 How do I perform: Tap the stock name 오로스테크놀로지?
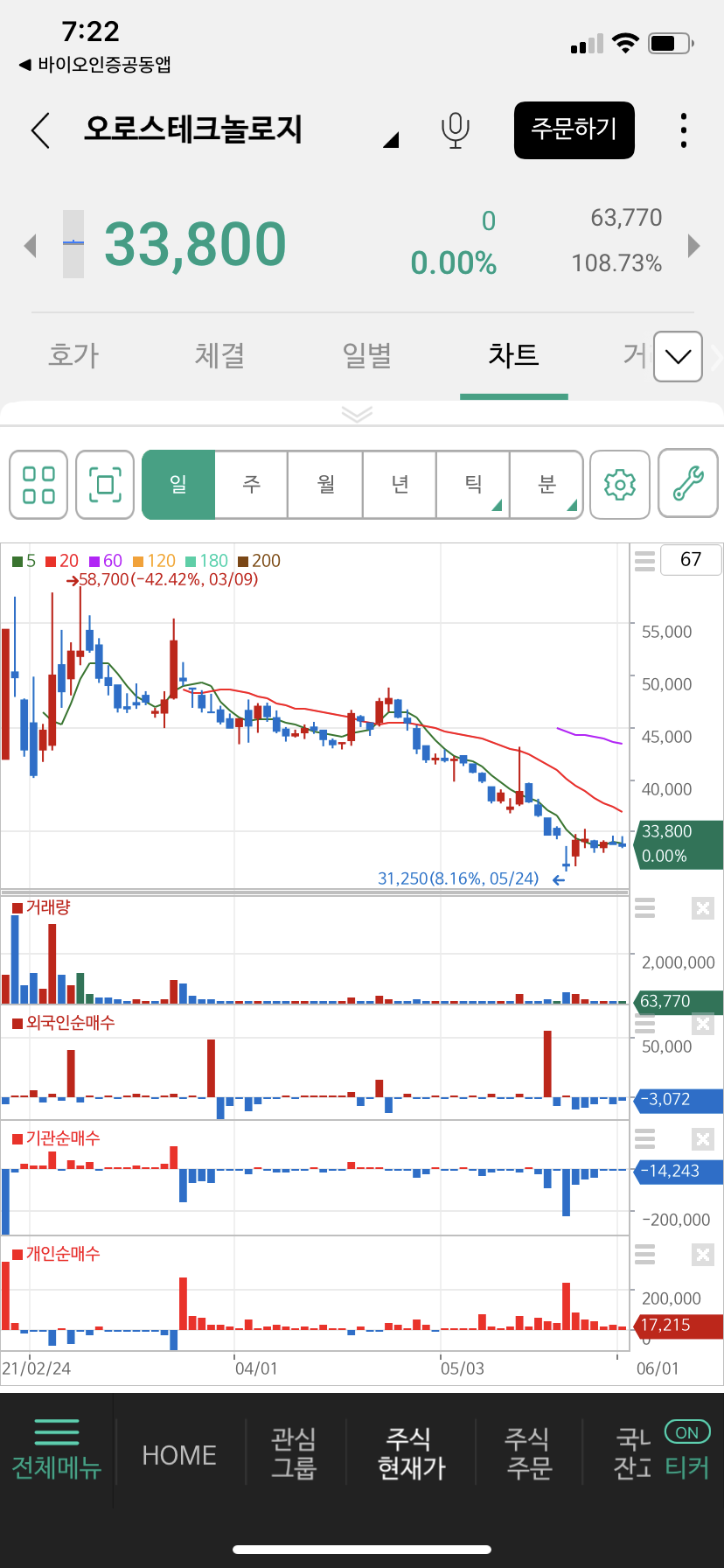pyautogui.click(x=193, y=129)
